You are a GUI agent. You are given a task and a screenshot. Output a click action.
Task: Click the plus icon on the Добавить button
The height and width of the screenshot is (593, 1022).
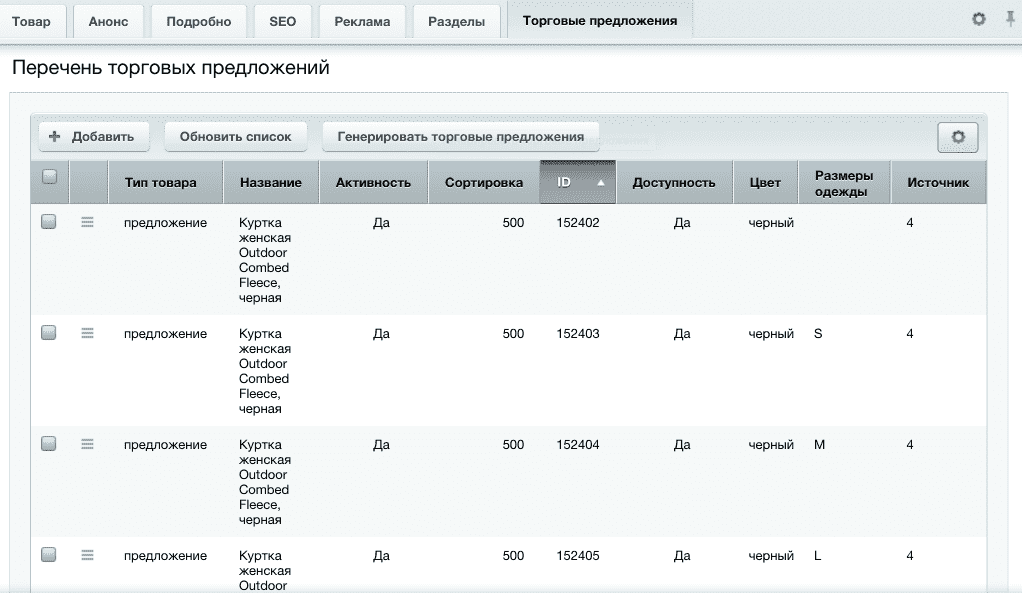click(x=55, y=137)
